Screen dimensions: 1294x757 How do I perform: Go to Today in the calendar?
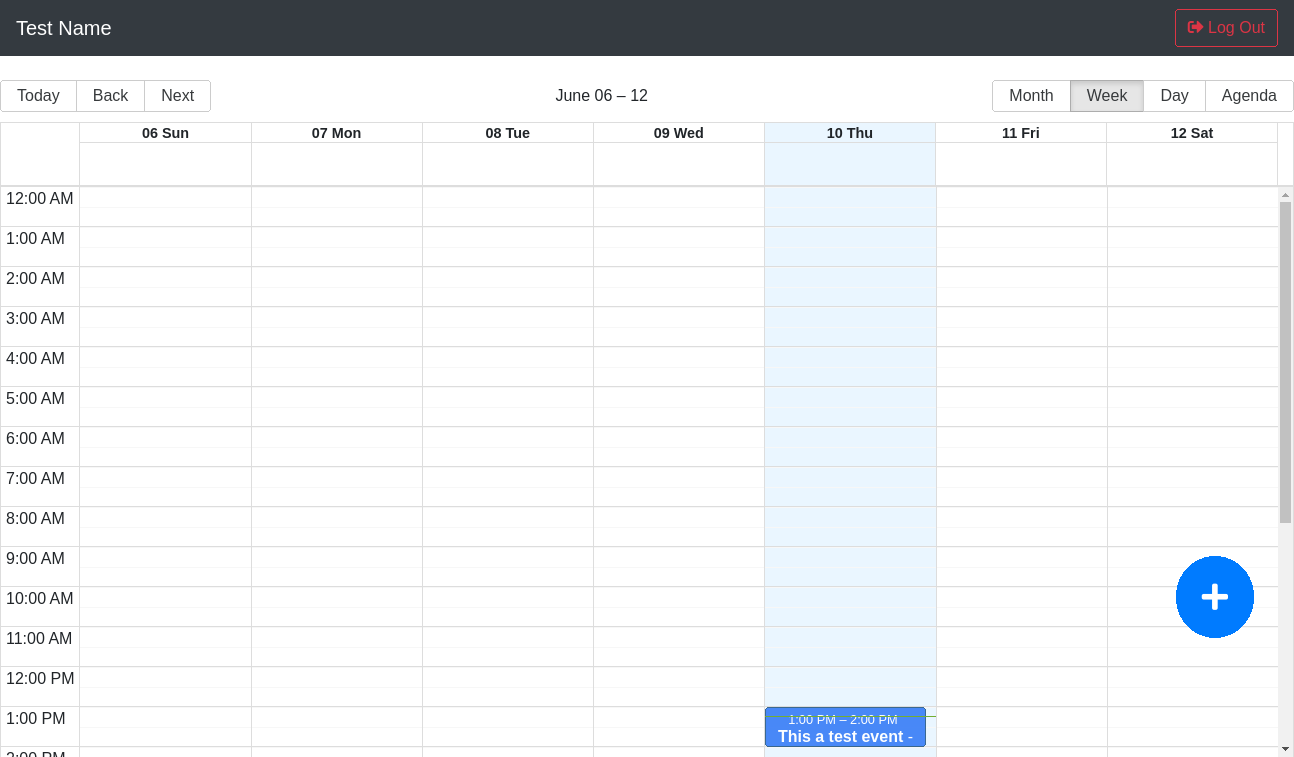[x=38, y=96]
